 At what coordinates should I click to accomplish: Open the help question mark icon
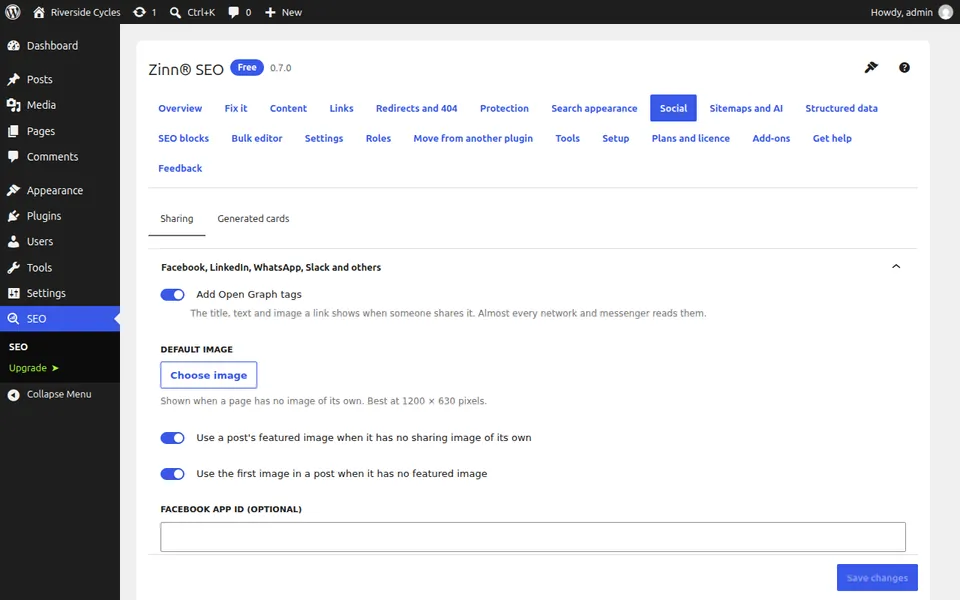pyautogui.click(x=904, y=67)
